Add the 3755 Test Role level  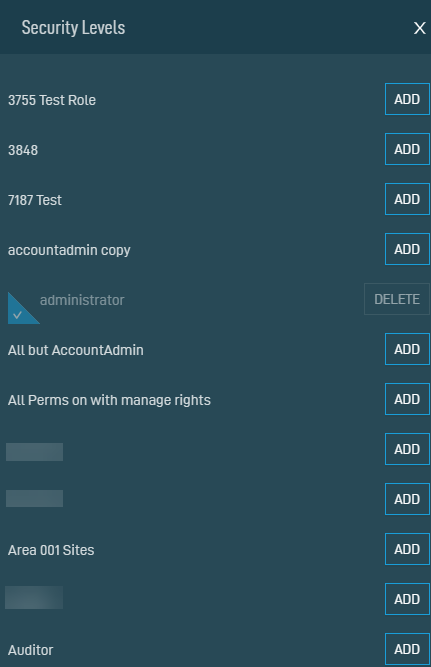(407, 99)
